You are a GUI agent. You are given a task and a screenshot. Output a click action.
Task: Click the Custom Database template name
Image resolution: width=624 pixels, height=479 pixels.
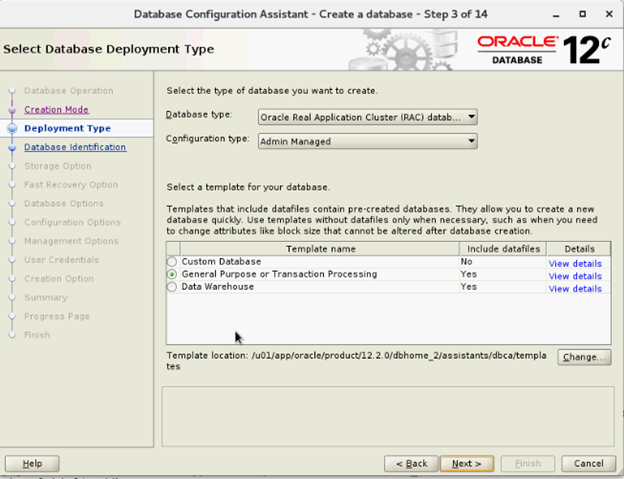pos(221,261)
